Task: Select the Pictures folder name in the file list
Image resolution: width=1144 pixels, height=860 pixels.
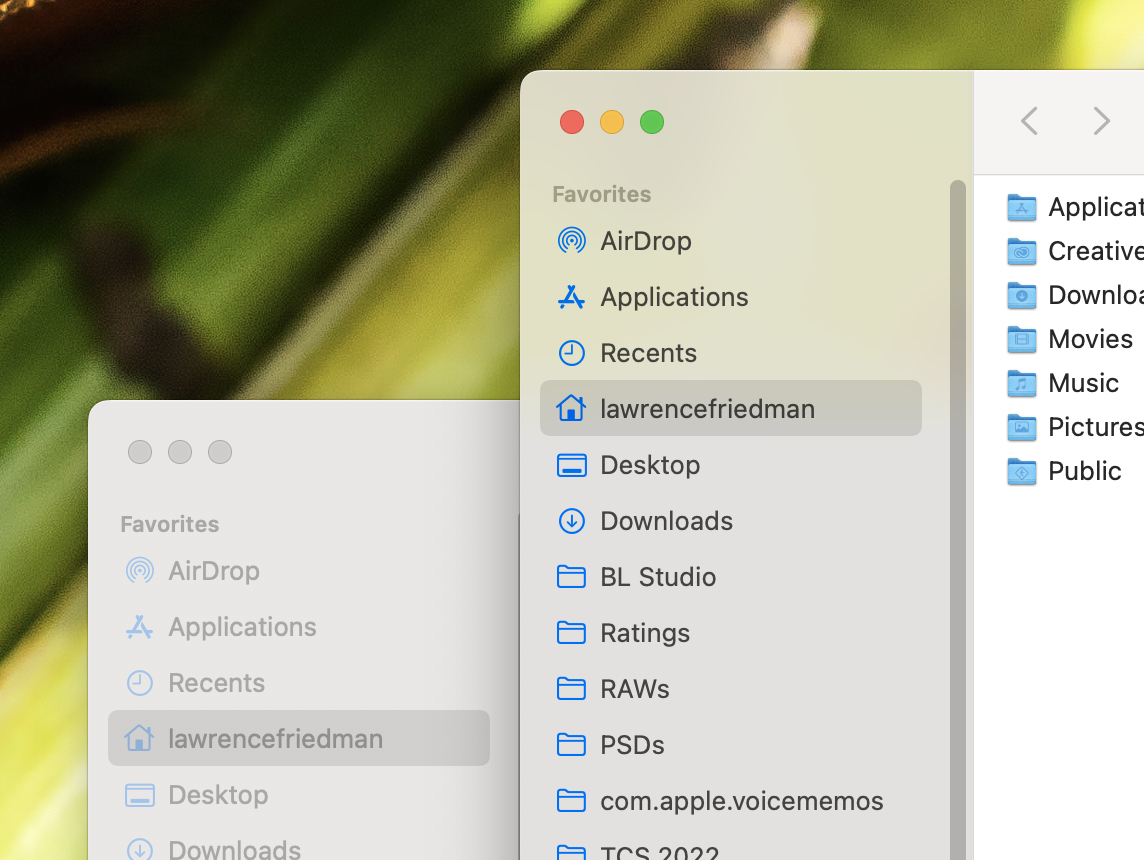Action: tap(1096, 427)
